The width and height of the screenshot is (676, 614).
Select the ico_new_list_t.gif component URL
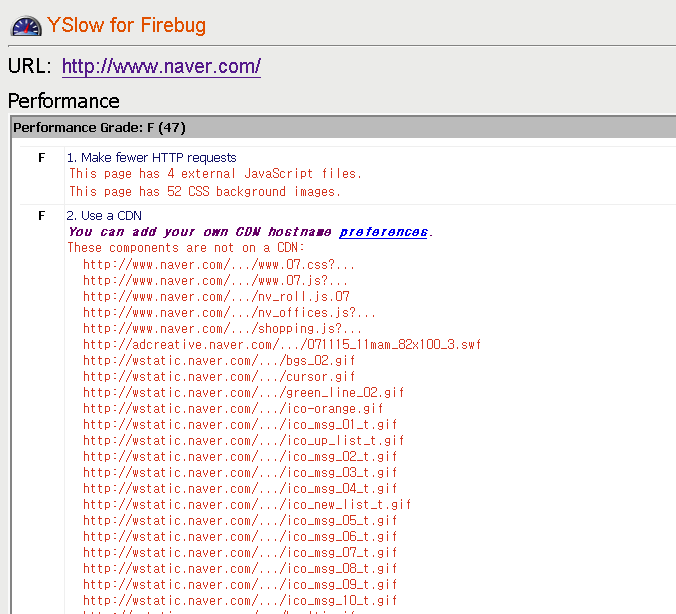(x=247, y=504)
